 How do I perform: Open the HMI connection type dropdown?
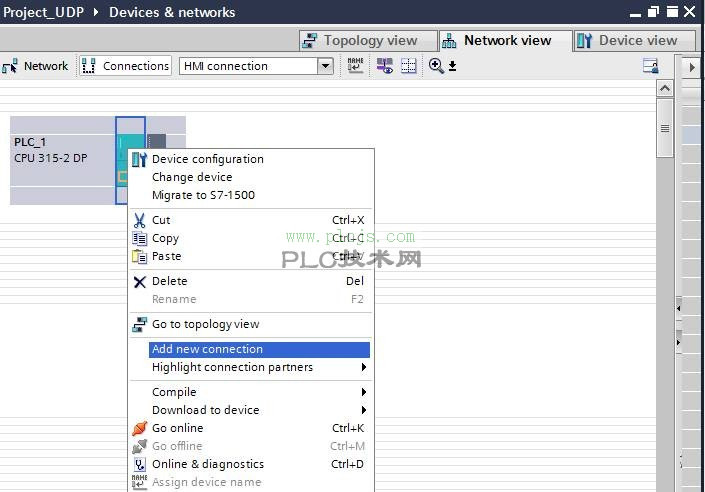tap(324, 66)
